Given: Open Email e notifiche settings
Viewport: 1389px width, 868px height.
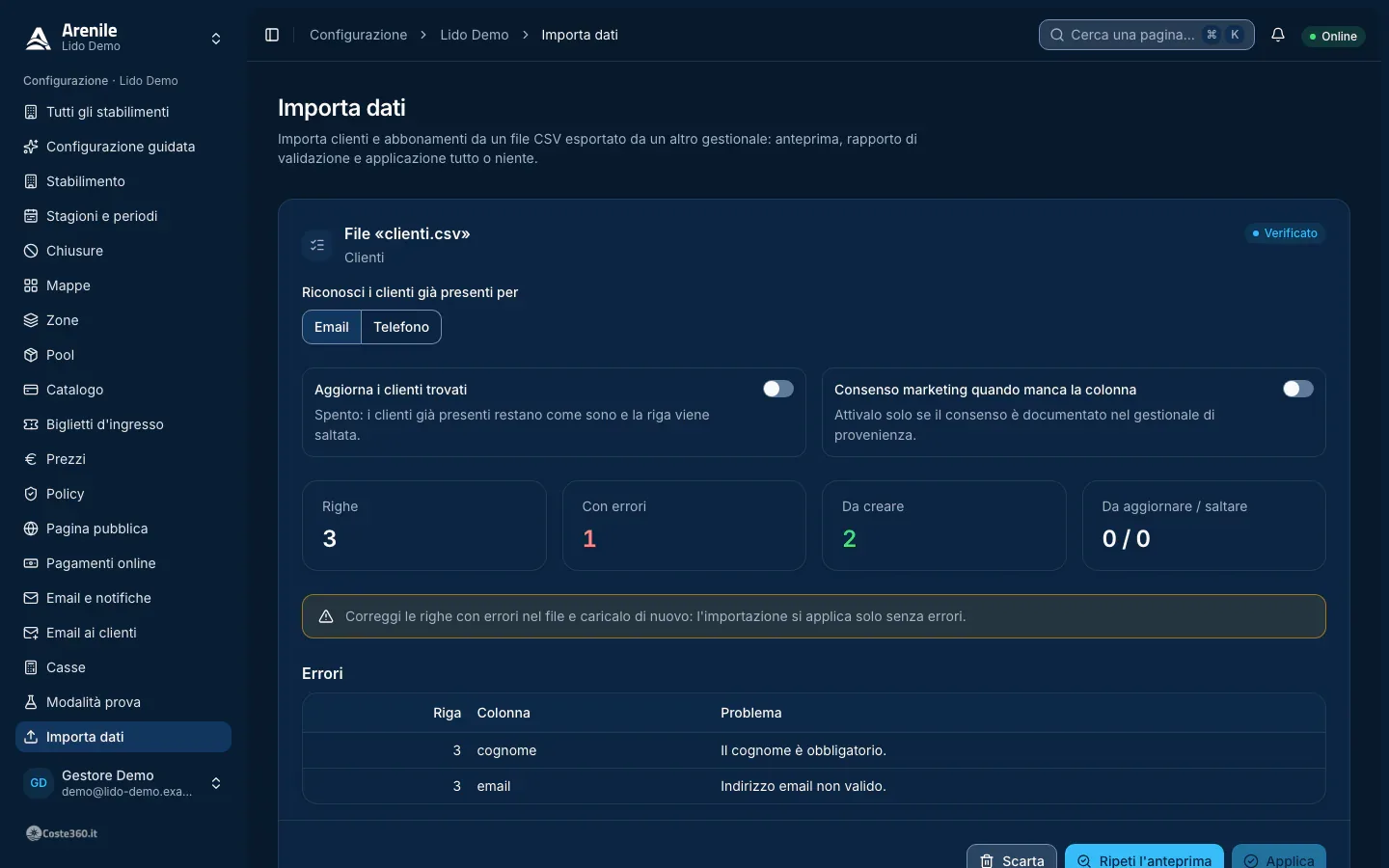Looking at the screenshot, I should (123, 598).
